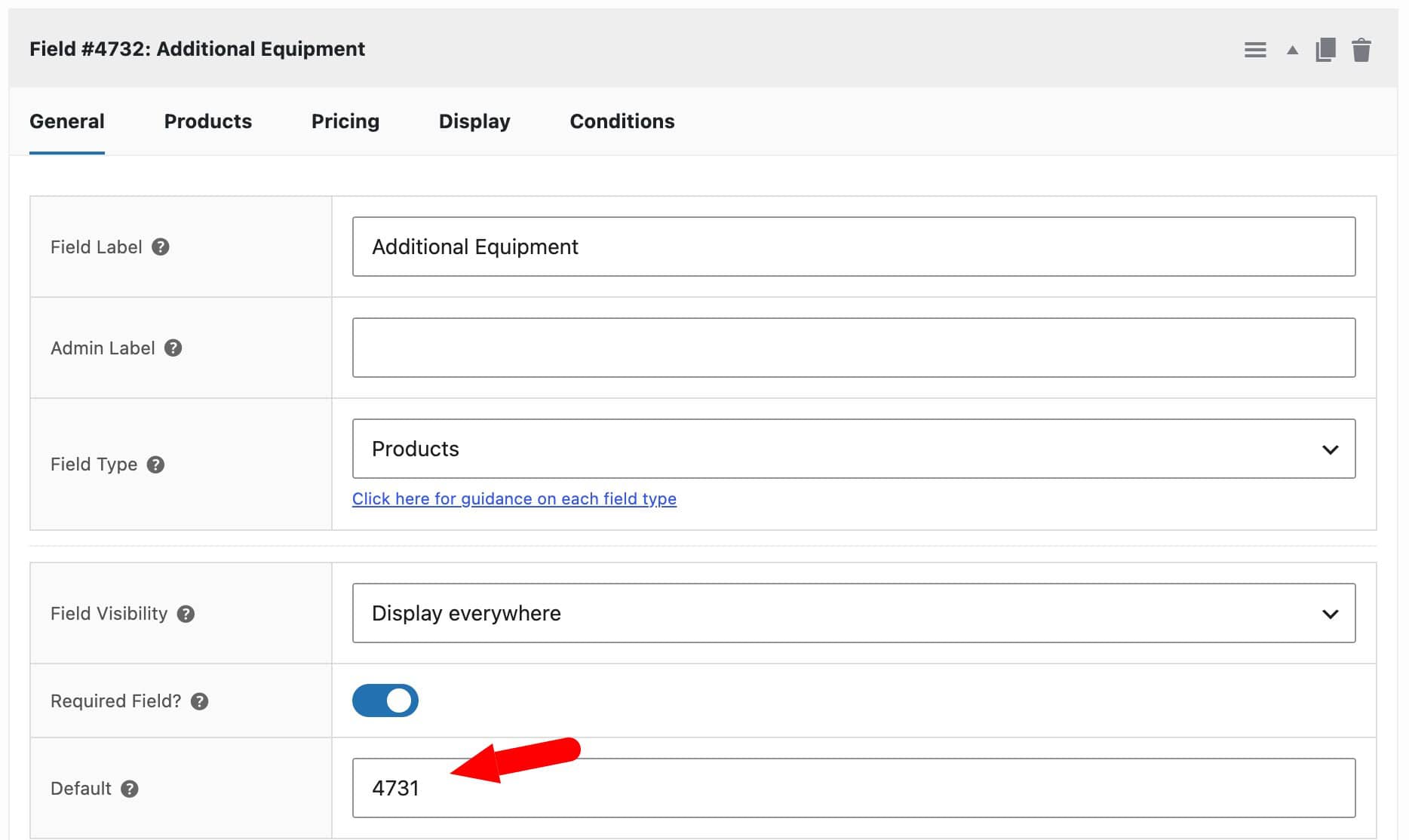Collapse the field with the up triangle
Screen dimensions: 1409x840
coord(1292,51)
